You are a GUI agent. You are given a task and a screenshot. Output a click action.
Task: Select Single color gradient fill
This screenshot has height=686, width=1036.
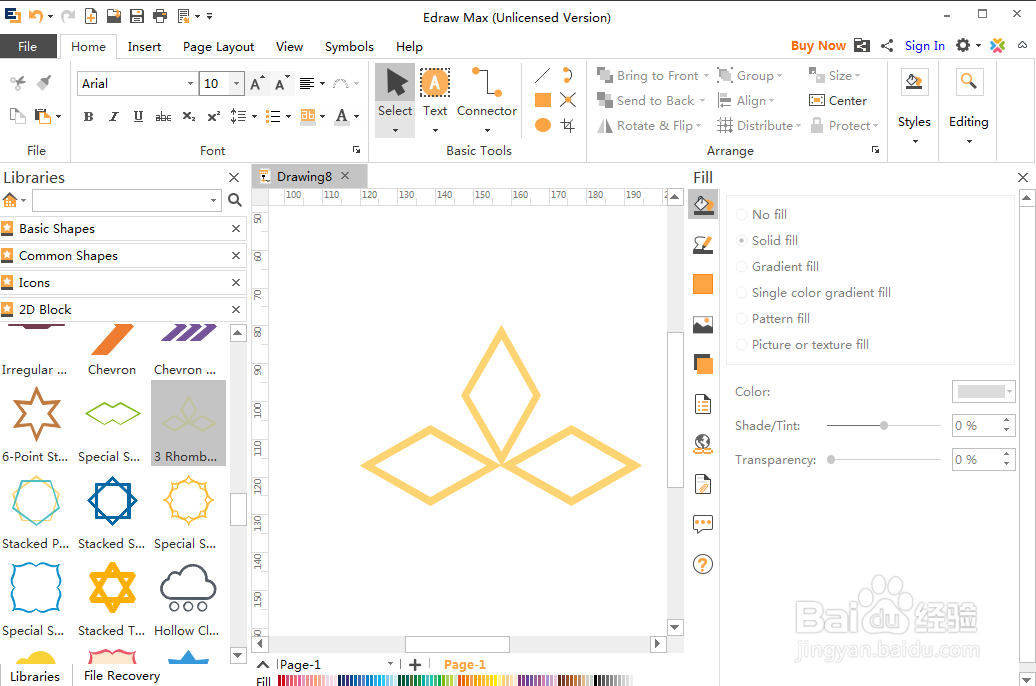click(x=813, y=292)
